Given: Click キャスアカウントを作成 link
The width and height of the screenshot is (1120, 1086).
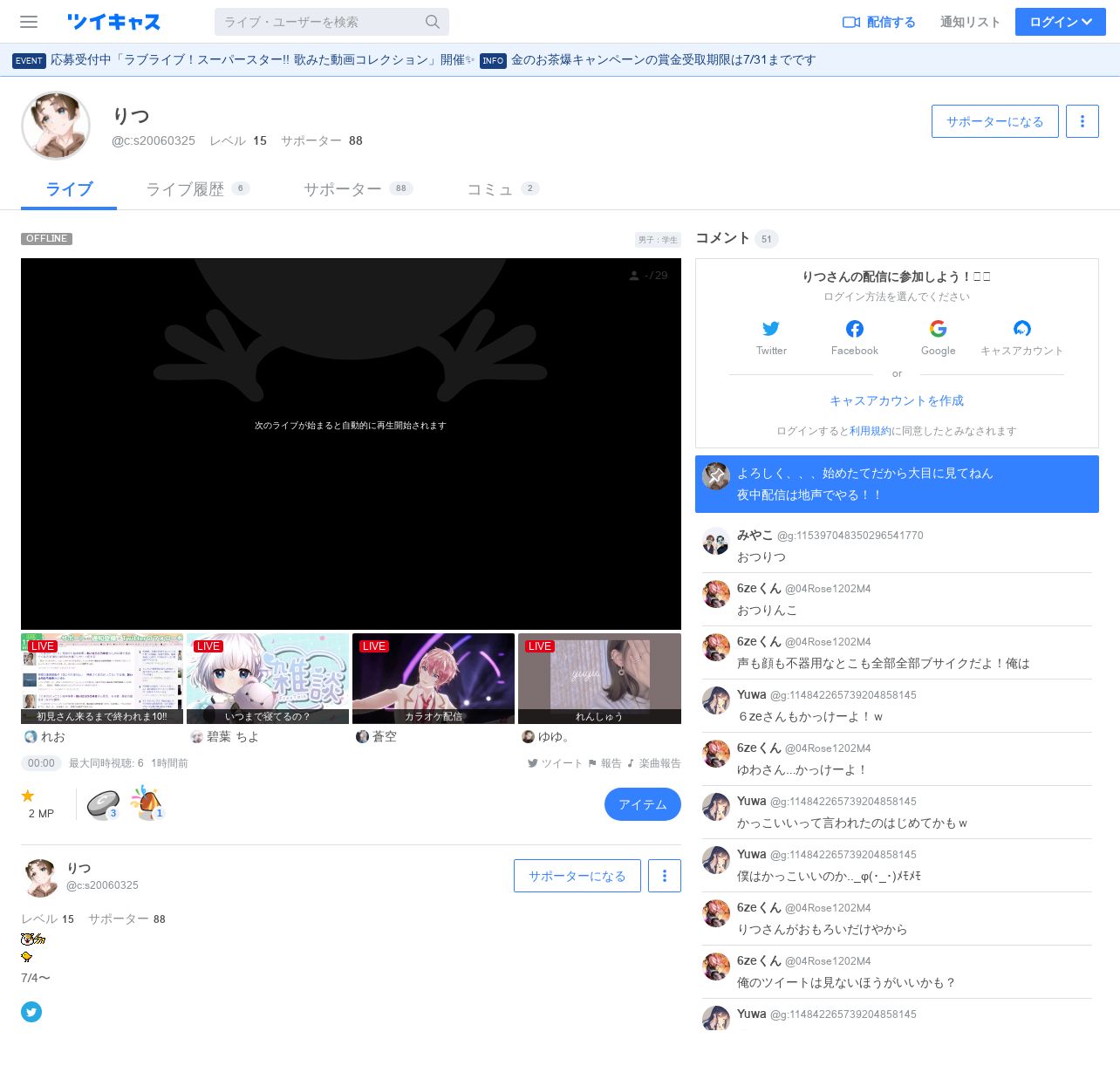Looking at the screenshot, I should point(897,401).
